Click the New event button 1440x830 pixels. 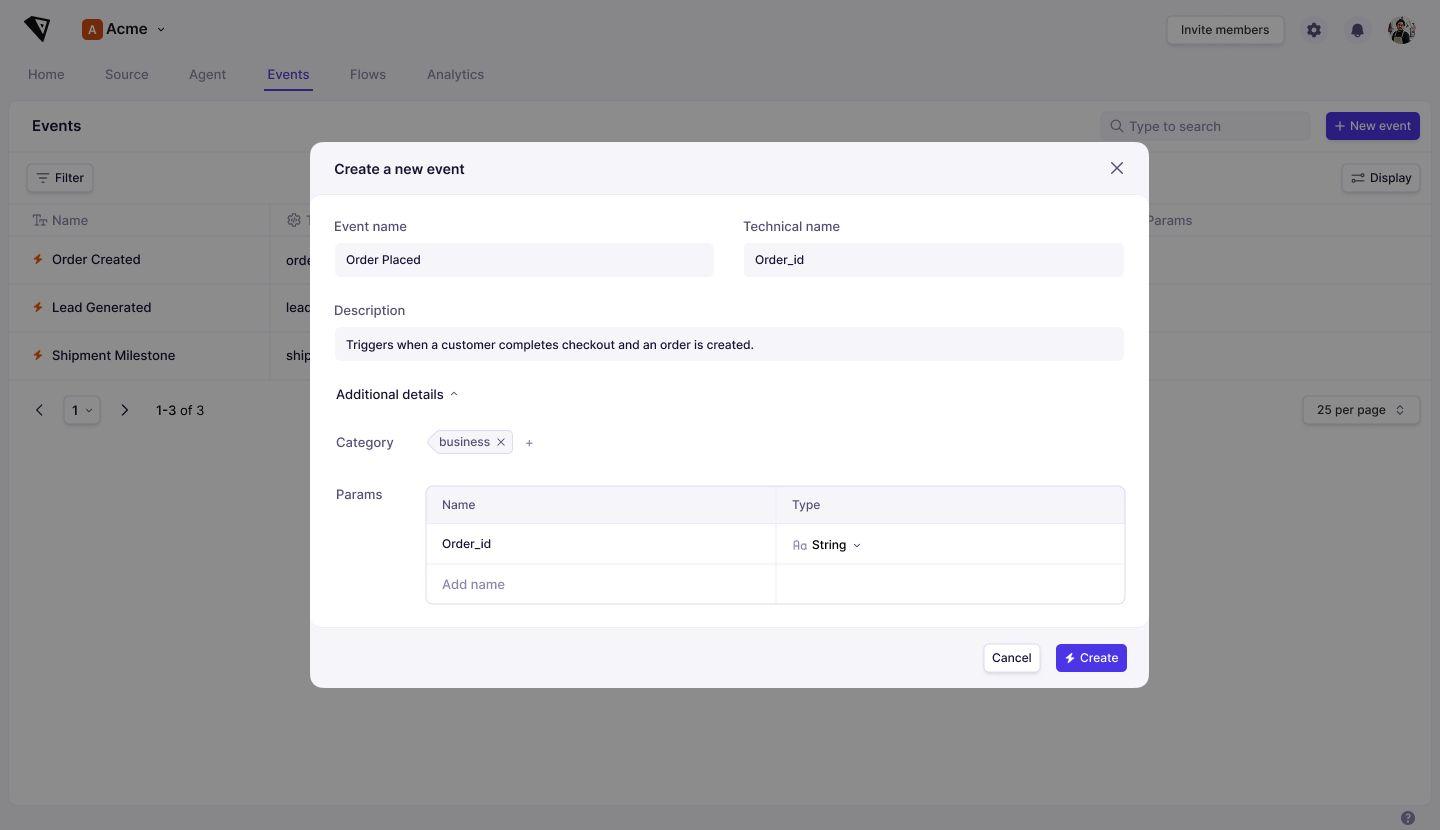(x=1373, y=126)
